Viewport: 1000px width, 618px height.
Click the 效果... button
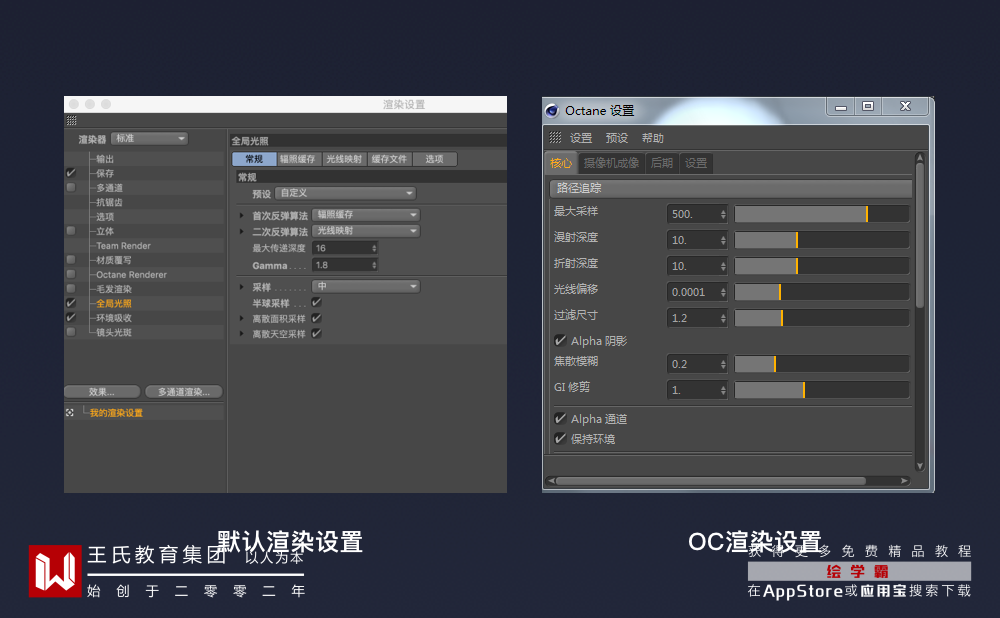click(102, 392)
